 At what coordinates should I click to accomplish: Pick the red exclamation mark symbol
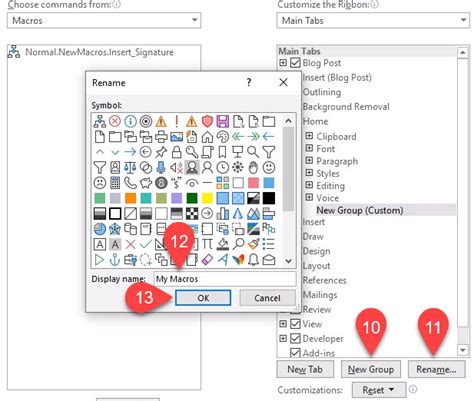[x=176, y=121]
